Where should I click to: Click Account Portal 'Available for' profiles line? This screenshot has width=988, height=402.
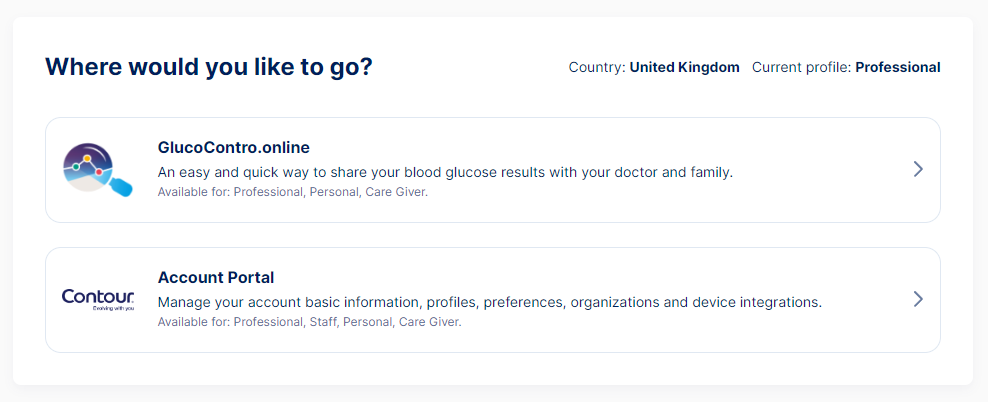click(x=309, y=322)
